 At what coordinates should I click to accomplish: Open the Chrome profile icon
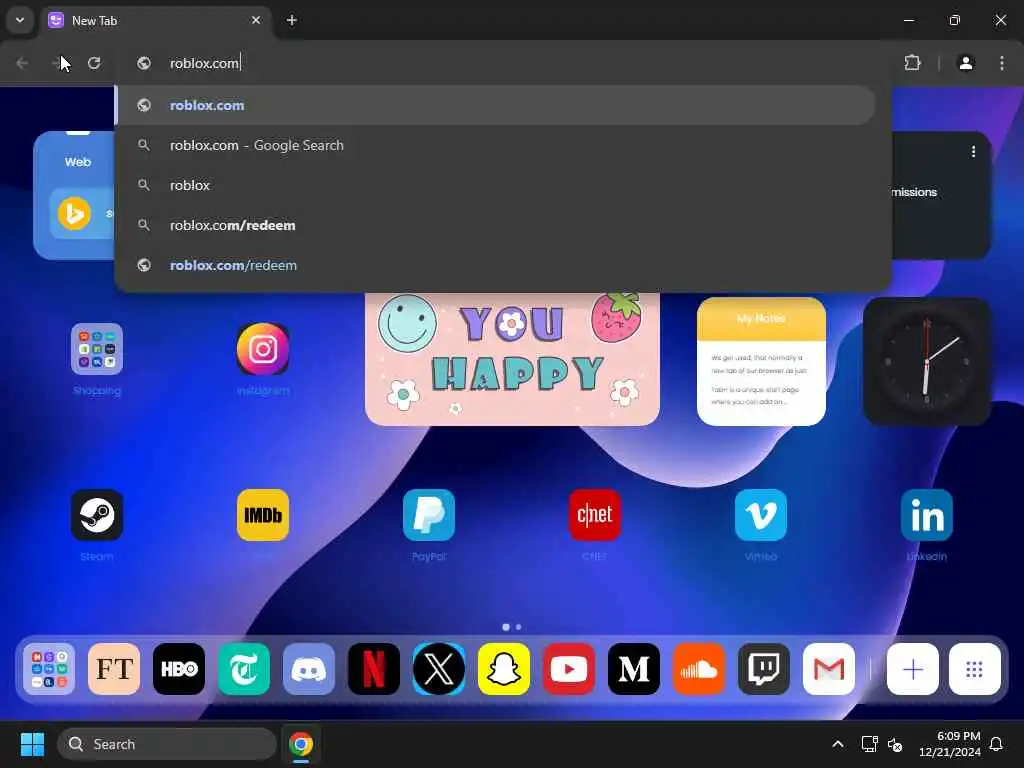pos(966,63)
